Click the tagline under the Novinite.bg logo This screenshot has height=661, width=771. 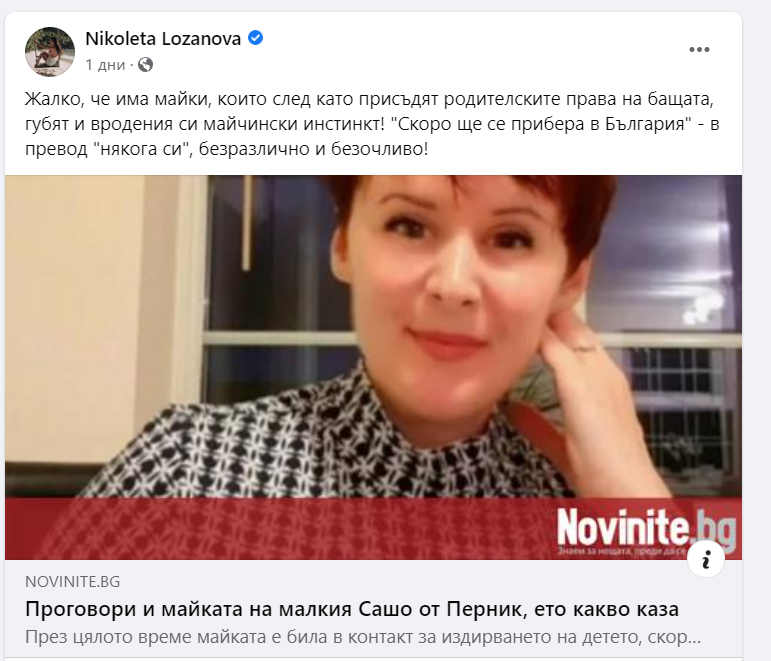pos(622,551)
